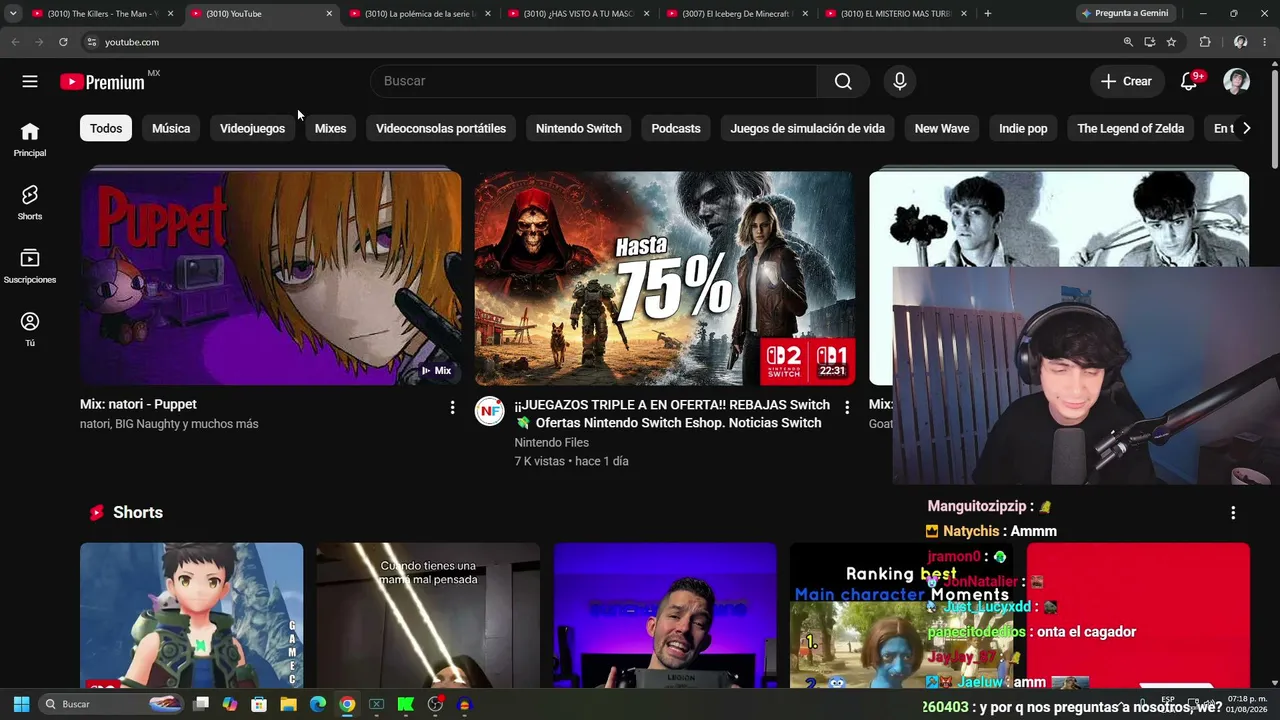Viewport: 1280px width, 720px height.
Task: Start voice search with the microphone icon
Action: coord(900,81)
